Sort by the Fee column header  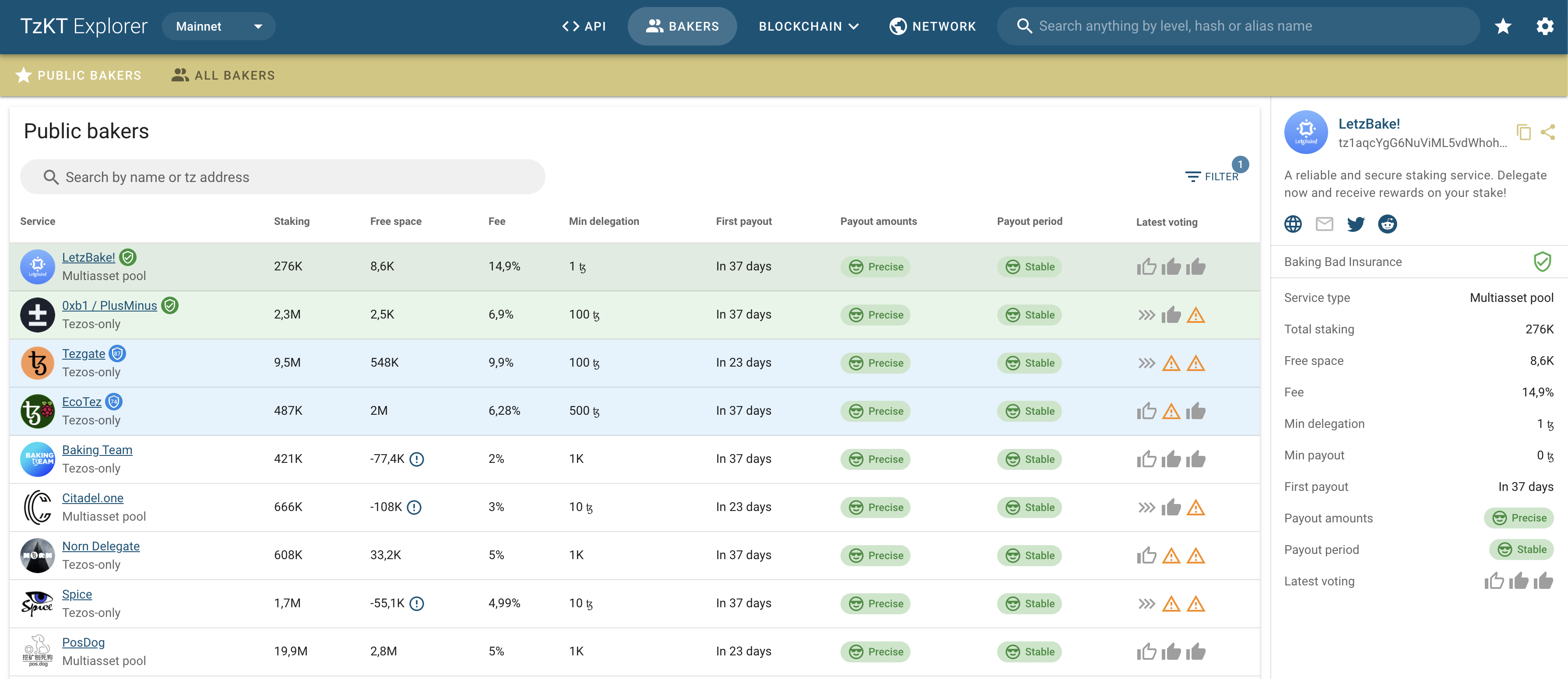[x=497, y=221]
